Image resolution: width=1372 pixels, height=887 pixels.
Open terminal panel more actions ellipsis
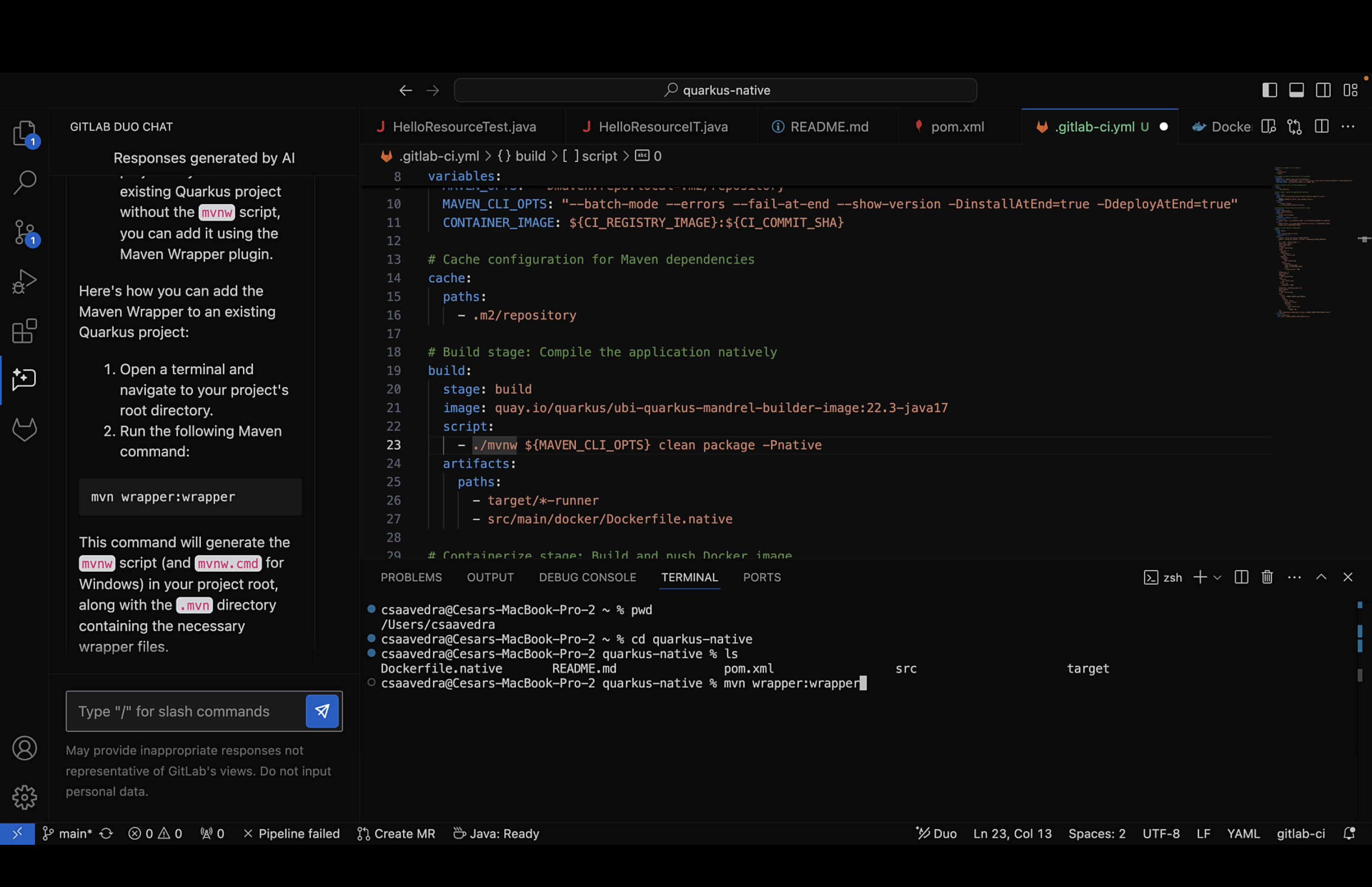[x=1294, y=577]
